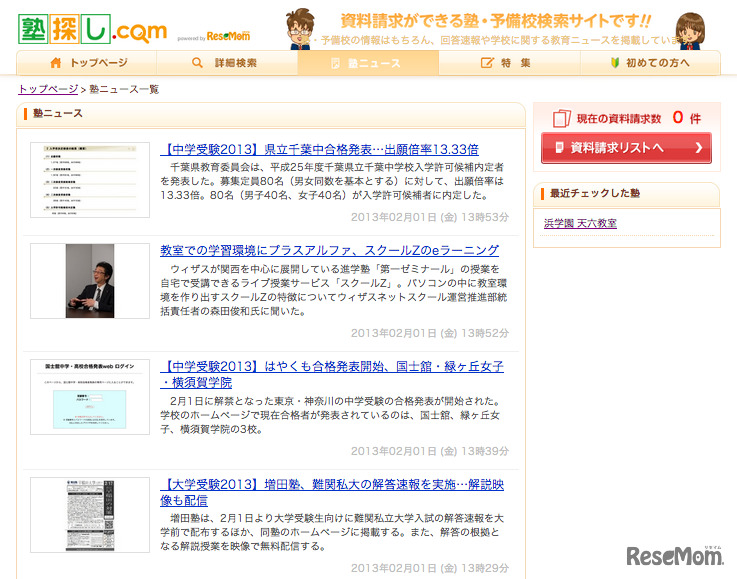This screenshot has width=737, height=579.
Task: Click the magnifier icon in 詳細検索 tab
Action: (x=197, y=63)
